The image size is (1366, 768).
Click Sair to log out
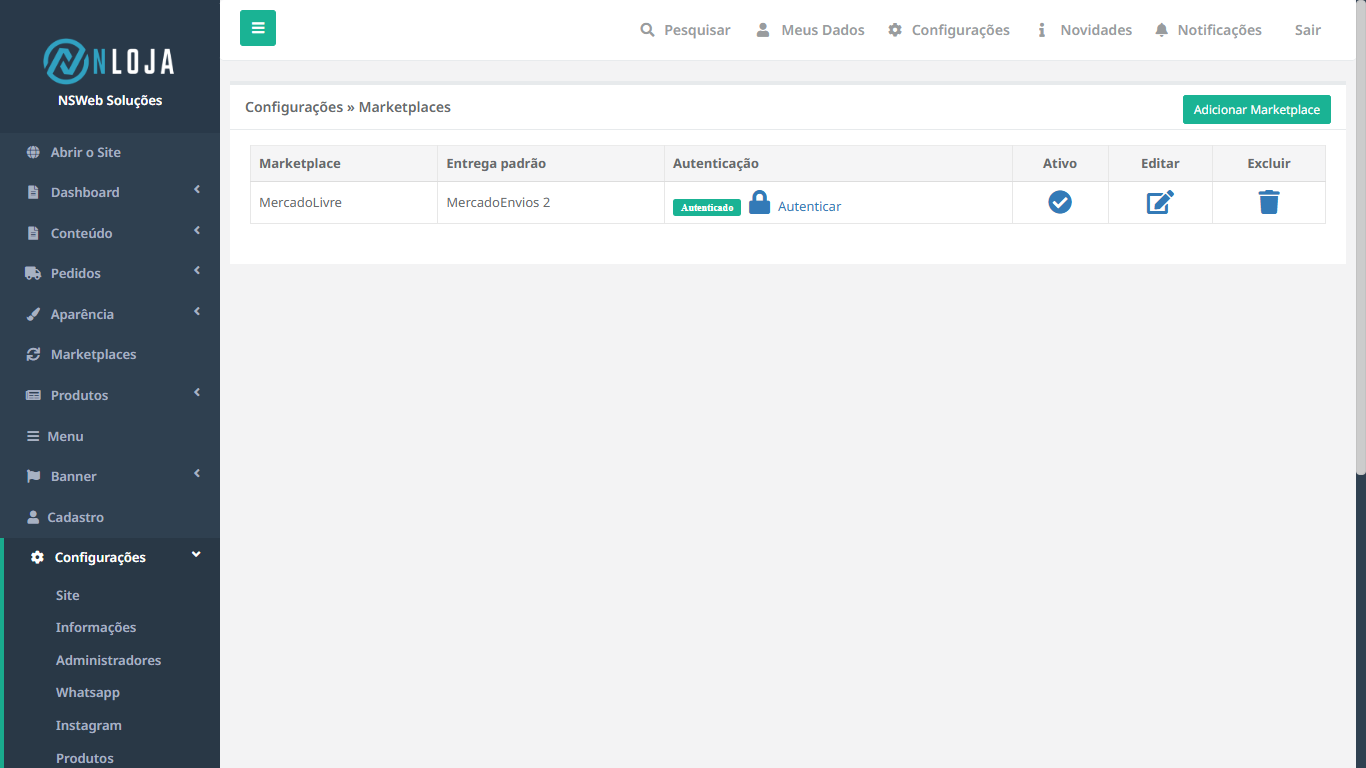1308,30
